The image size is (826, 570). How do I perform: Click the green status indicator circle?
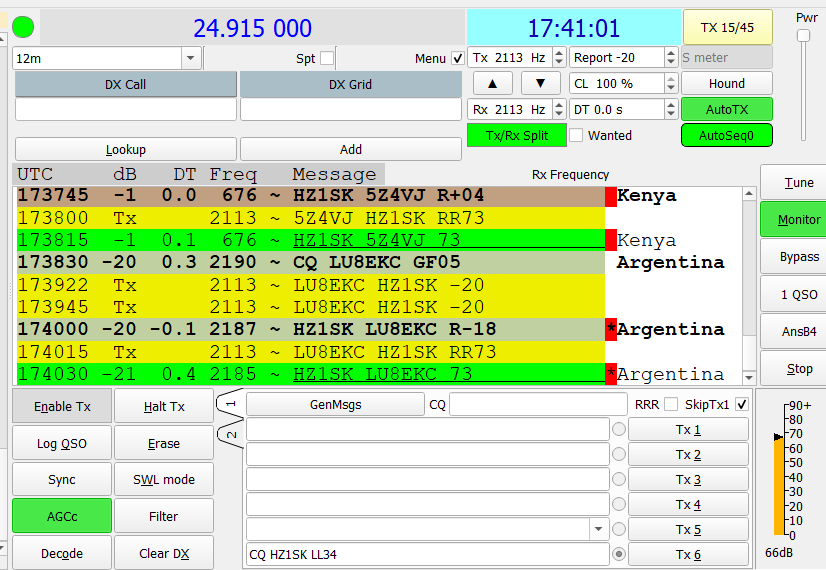(x=23, y=27)
